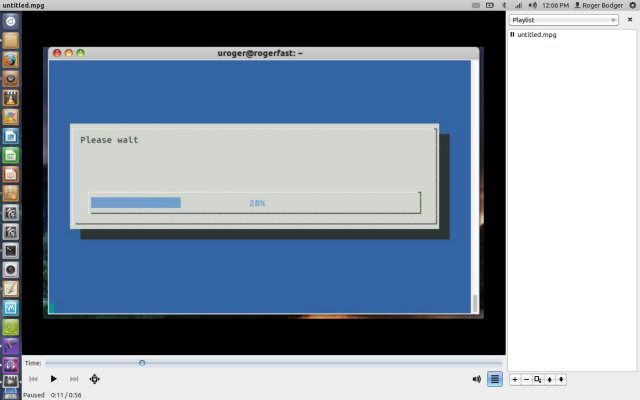
Task: Open the speaker icon below Firefox
Action: [11, 79]
